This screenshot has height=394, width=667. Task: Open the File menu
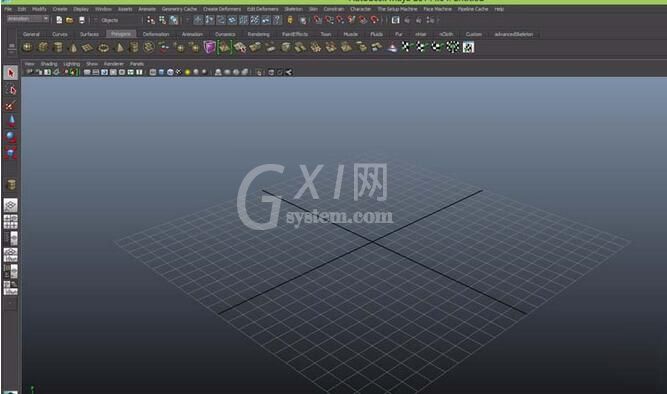(x=8, y=9)
